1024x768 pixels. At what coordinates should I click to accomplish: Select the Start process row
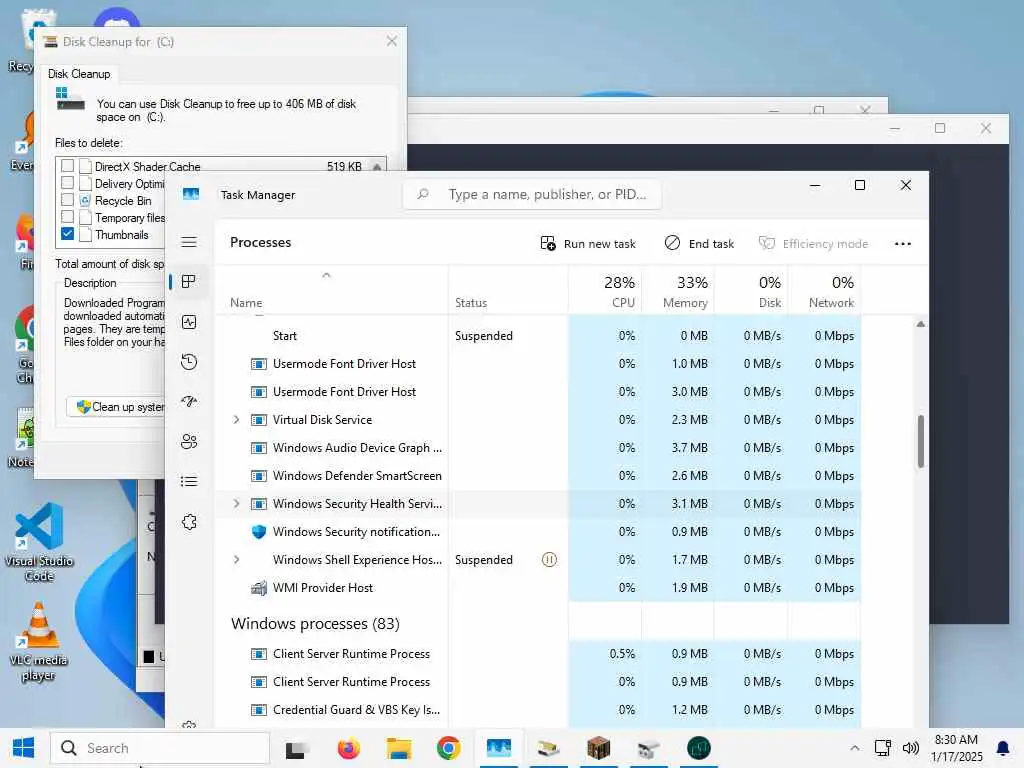coord(538,336)
